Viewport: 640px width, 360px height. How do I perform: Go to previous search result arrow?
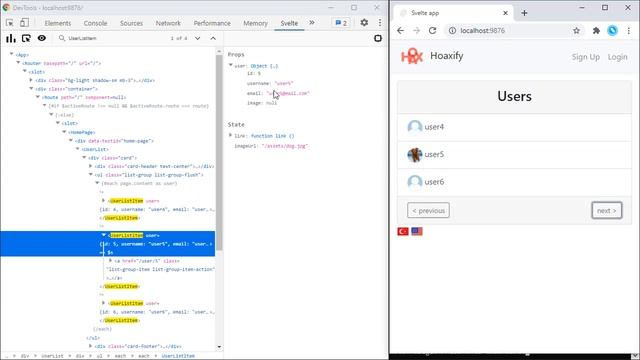[213, 38]
